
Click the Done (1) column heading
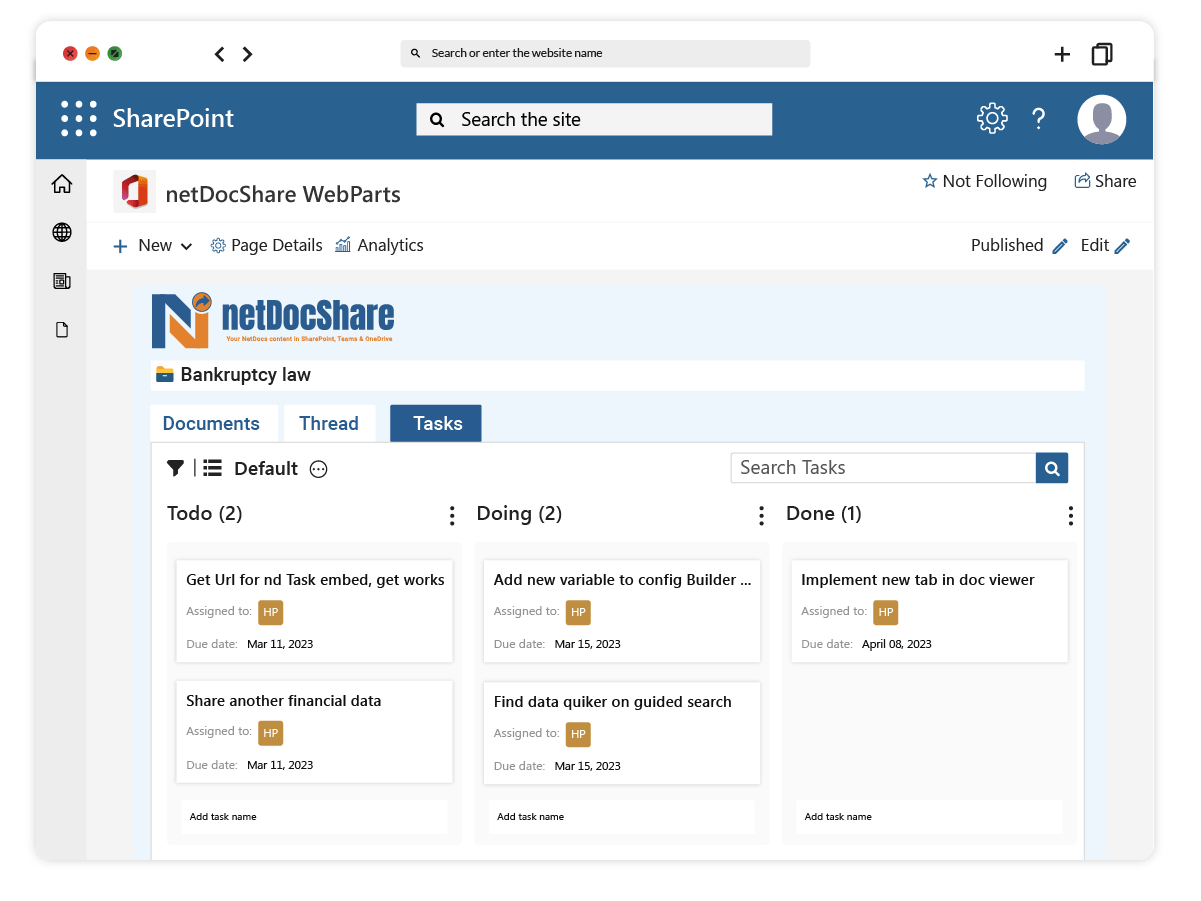click(823, 514)
